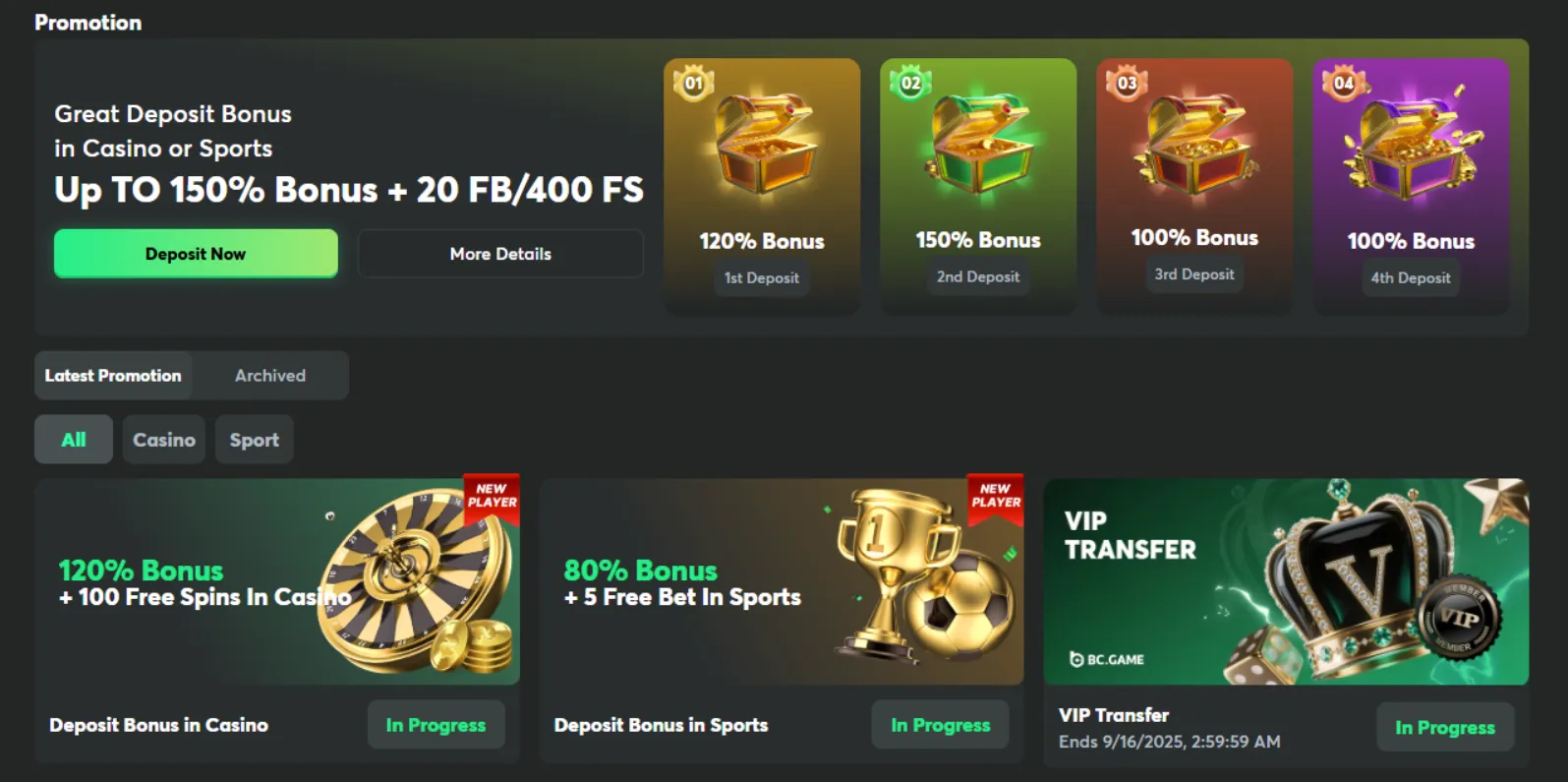Select the All filter chip
This screenshot has width=1568, height=782.
(x=74, y=440)
